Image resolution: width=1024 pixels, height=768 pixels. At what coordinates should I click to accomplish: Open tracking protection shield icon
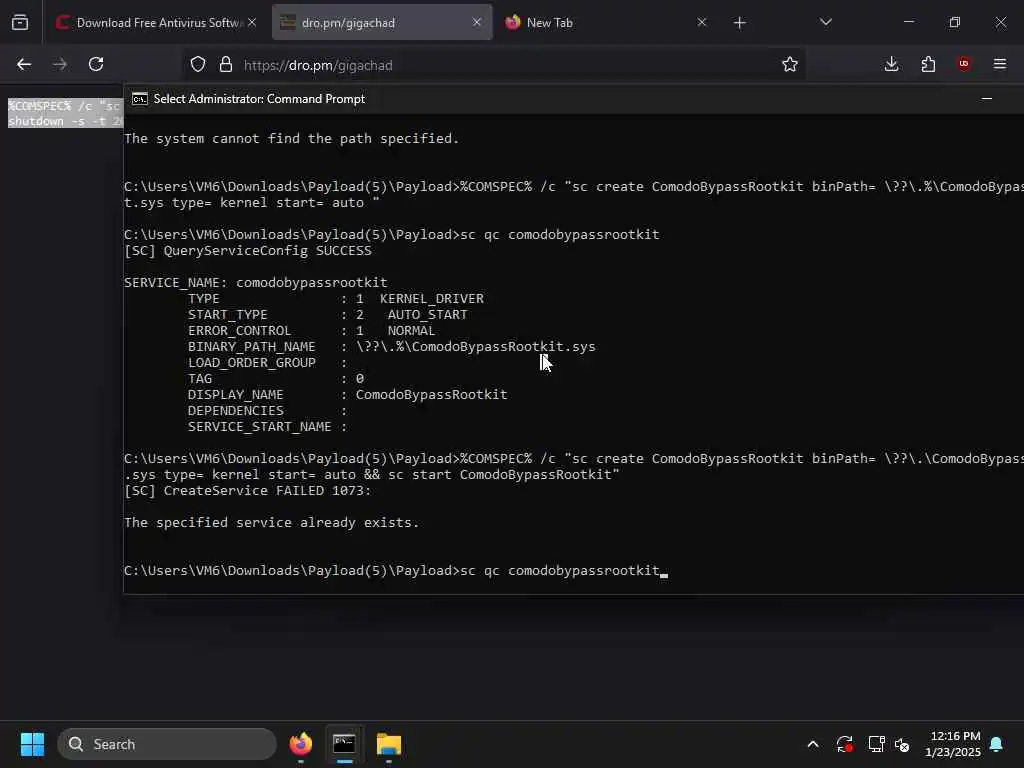pos(198,65)
